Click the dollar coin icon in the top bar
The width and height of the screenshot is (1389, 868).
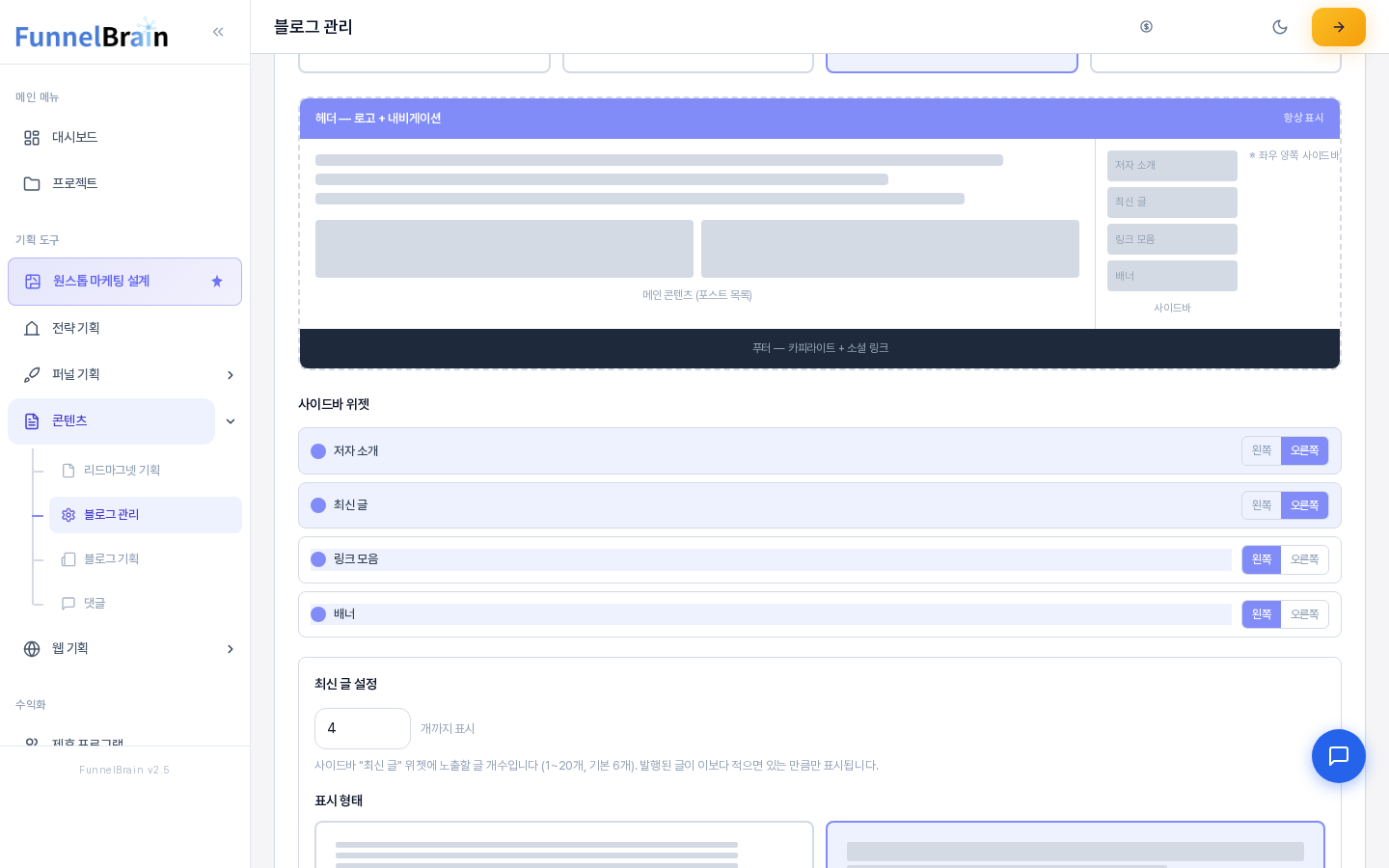pos(1146,27)
